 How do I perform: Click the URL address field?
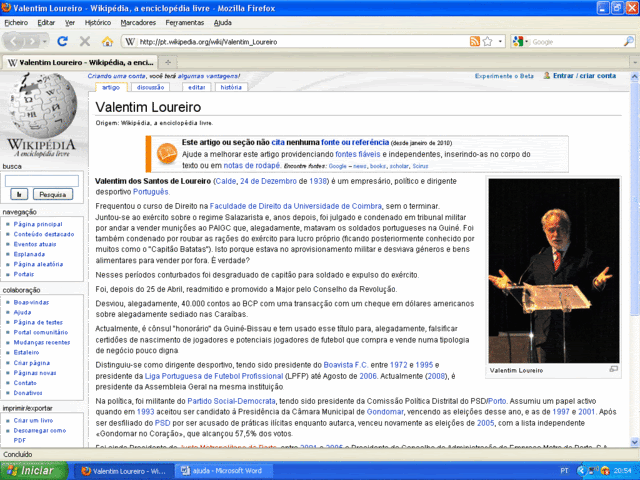click(303, 41)
